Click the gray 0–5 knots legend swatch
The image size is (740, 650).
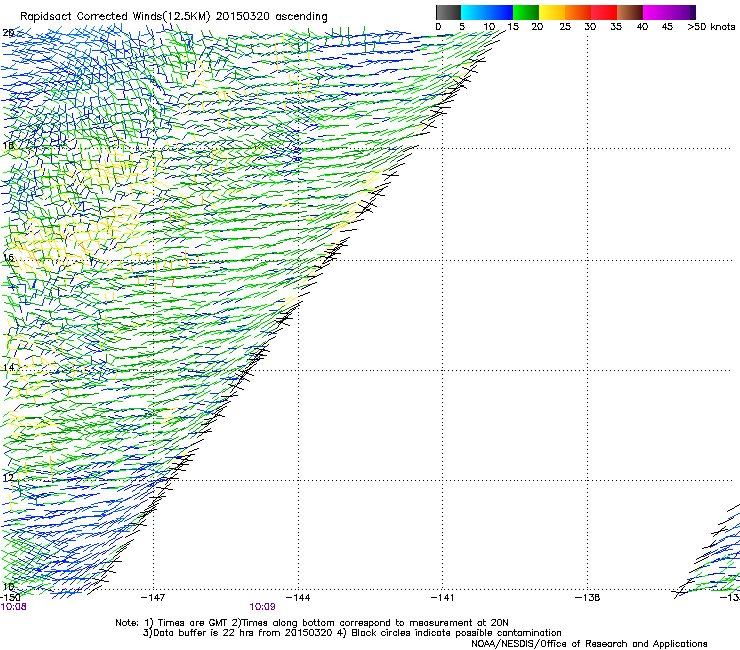pyautogui.click(x=448, y=12)
